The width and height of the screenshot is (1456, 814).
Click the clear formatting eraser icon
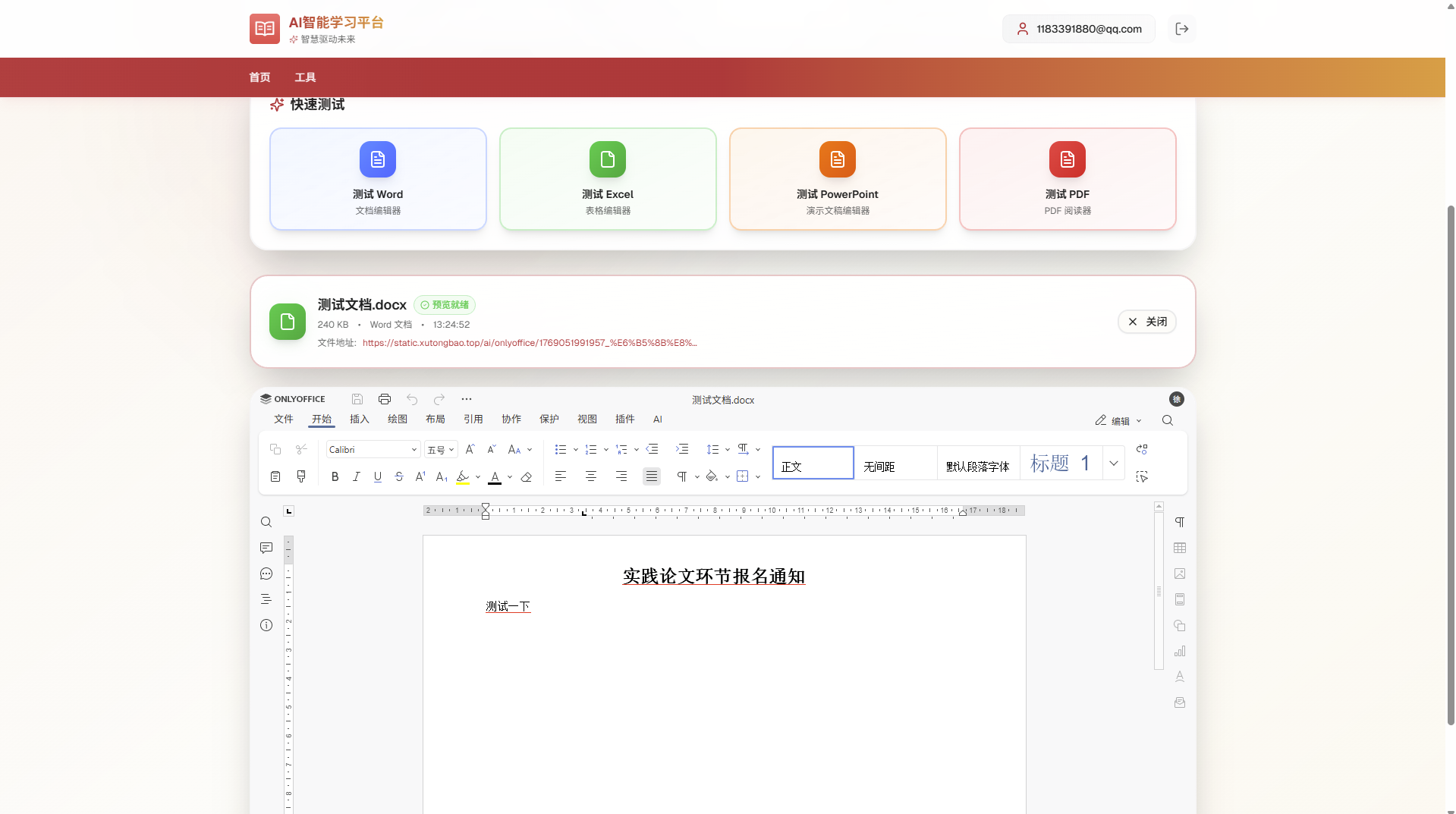tap(527, 477)
